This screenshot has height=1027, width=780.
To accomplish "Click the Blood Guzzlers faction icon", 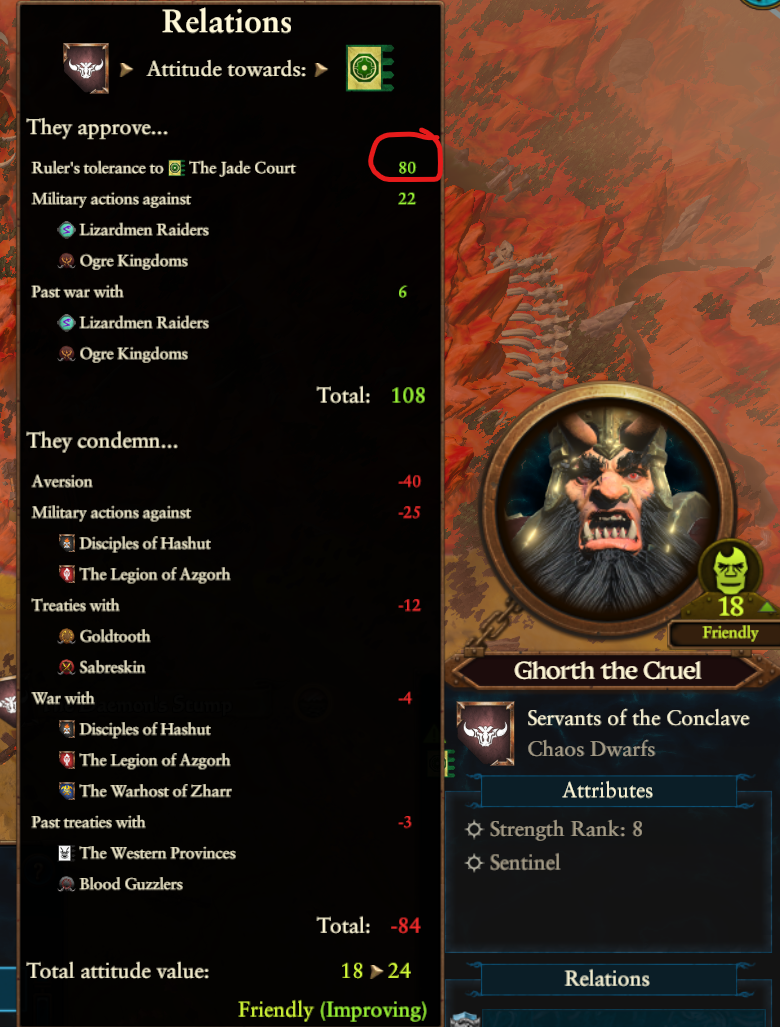I will (x=67, y=884).
